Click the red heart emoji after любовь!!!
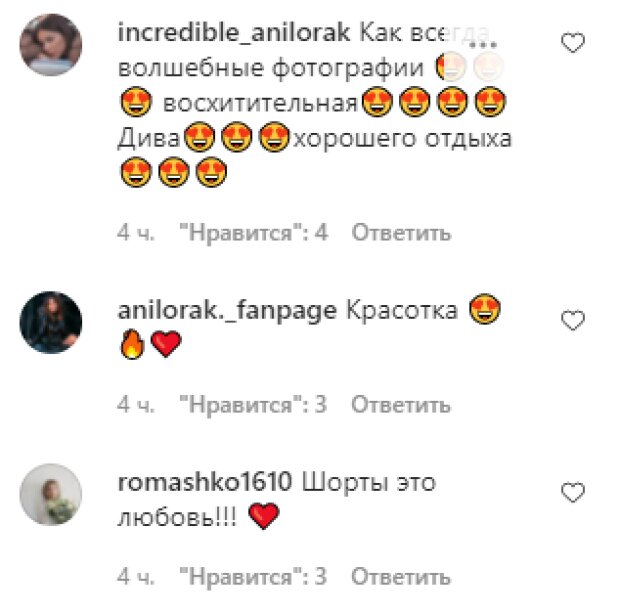620x614 pixels. (x=264, y=516)
